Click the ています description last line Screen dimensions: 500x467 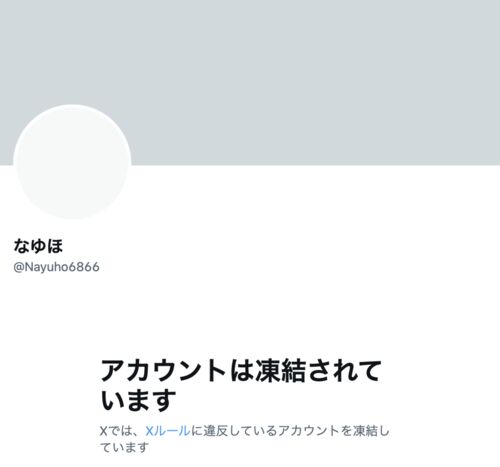[x=124, y=447]
